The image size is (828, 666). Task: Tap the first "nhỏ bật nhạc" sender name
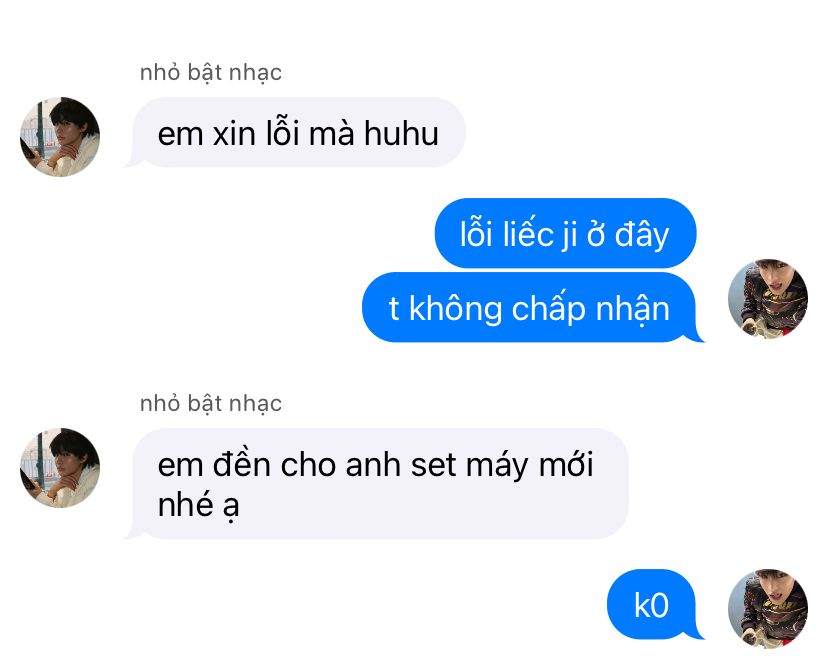click(211, 72)
